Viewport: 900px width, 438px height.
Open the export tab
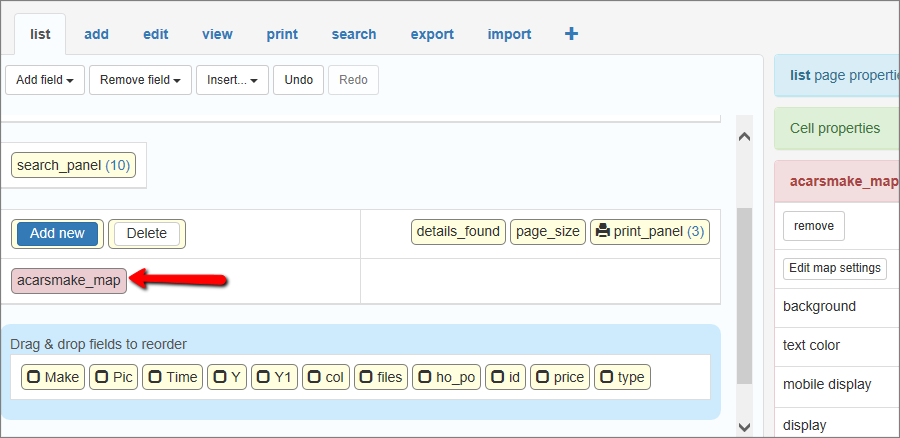coord(432,34)
